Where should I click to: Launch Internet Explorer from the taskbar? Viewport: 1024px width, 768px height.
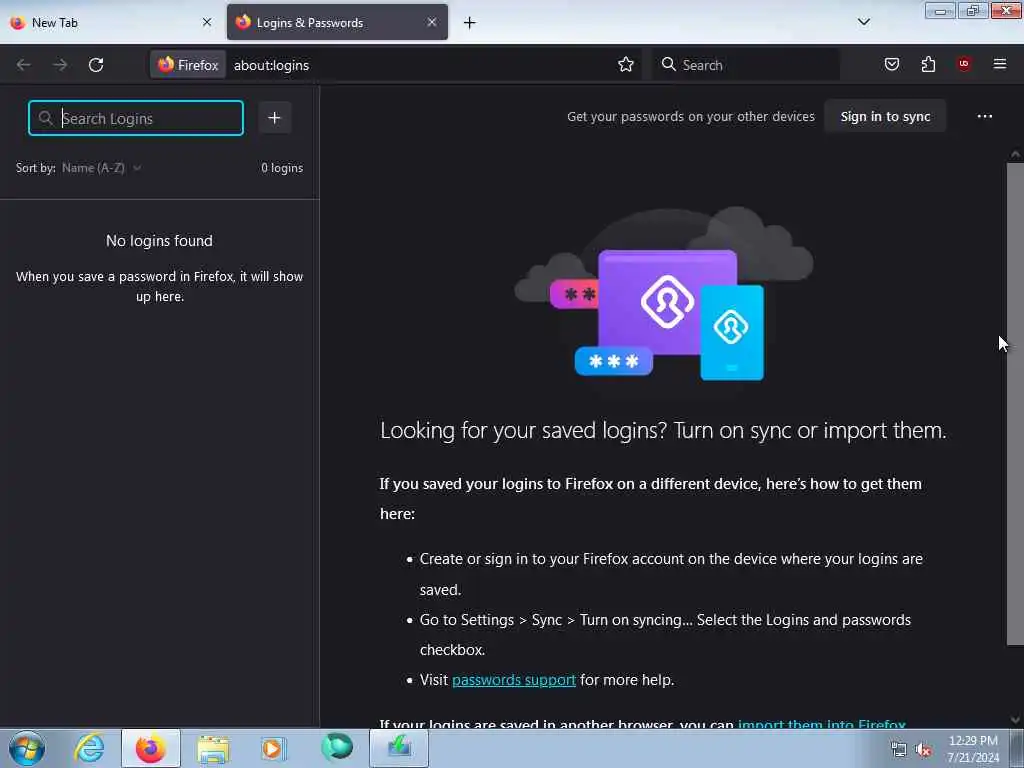pyautogui.click(x=89, y=748)
